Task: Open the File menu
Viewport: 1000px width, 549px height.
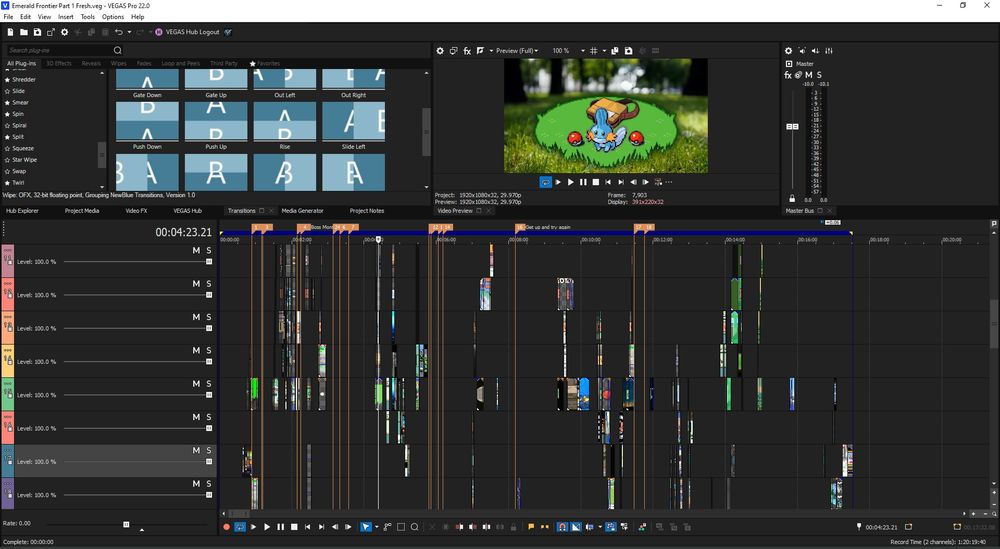Action: (x=8, y=17)
